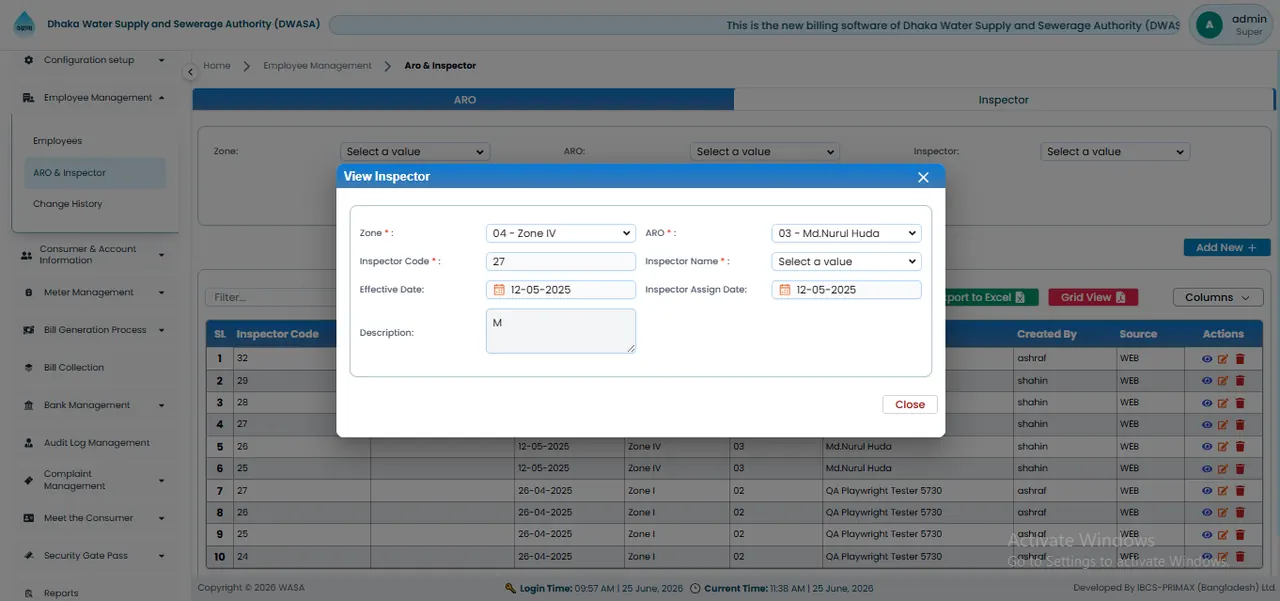
Task: Edit the row 6 inspector record
Action: pos(1223,468)
